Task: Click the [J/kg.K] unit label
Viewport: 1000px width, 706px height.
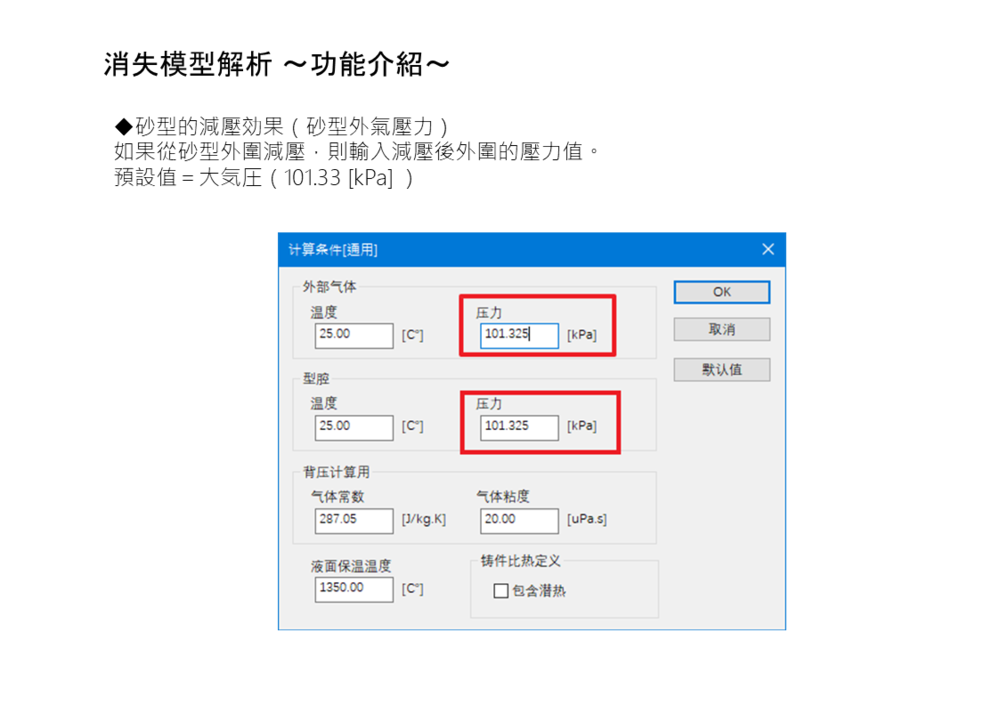Action: (423, 520)
